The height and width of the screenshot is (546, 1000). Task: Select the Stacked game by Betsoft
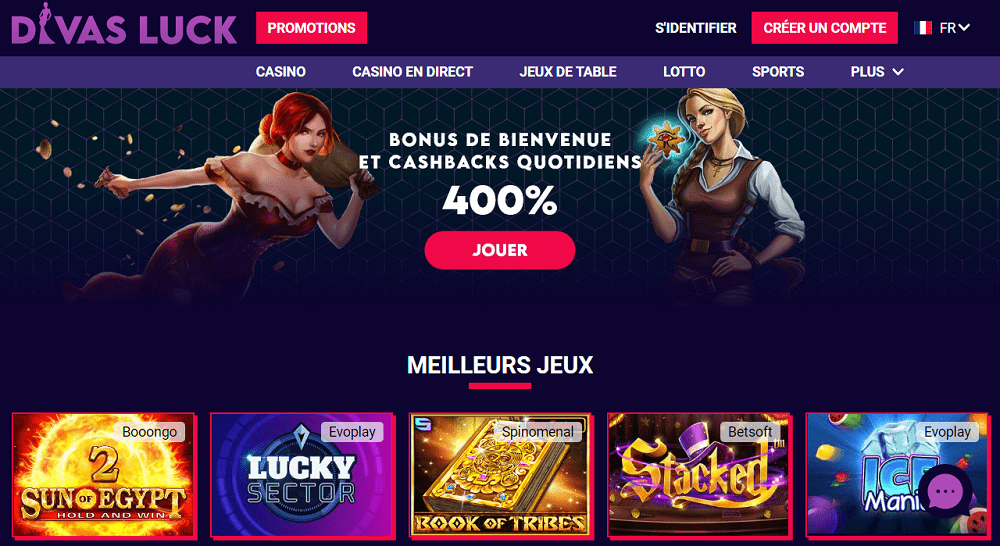[x=698, y=475]
